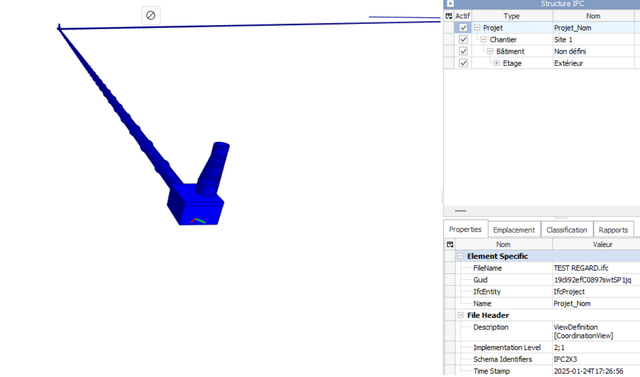Click the IFC2X3 schema value
The height and width of the screenshot is (377, 640).
pyautogui.click(x=565, y=359)
